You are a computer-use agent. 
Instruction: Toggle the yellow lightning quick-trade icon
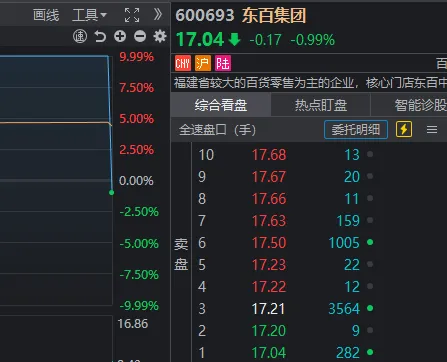[x=404, y=129]
